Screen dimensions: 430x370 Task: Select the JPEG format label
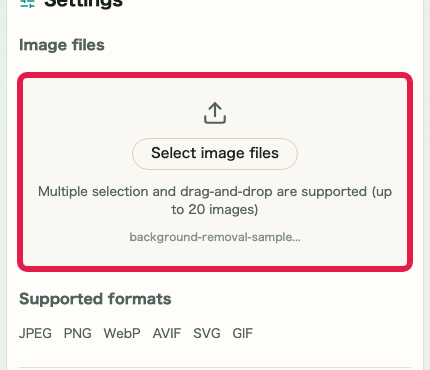pyautogui.click(x=35, y=333)
